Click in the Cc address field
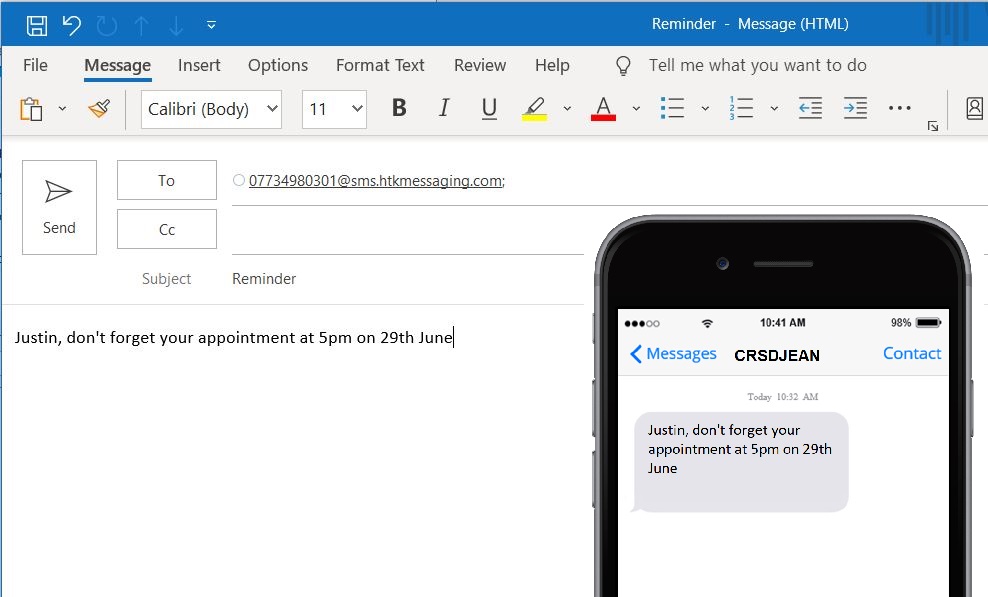The image size is (988, 597). [408, 231]
